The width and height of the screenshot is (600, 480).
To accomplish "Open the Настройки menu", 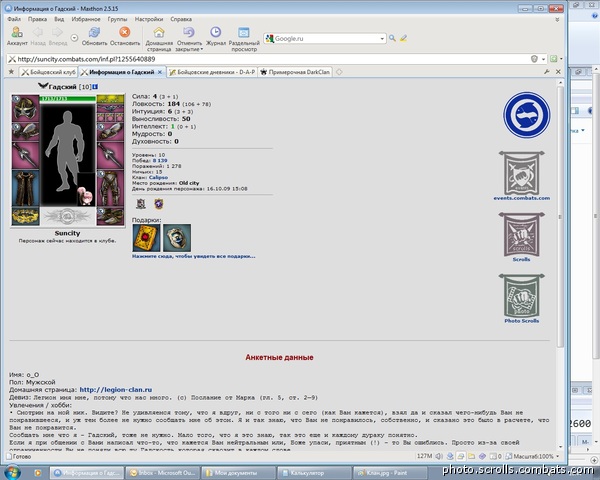I will coord(149,19).
